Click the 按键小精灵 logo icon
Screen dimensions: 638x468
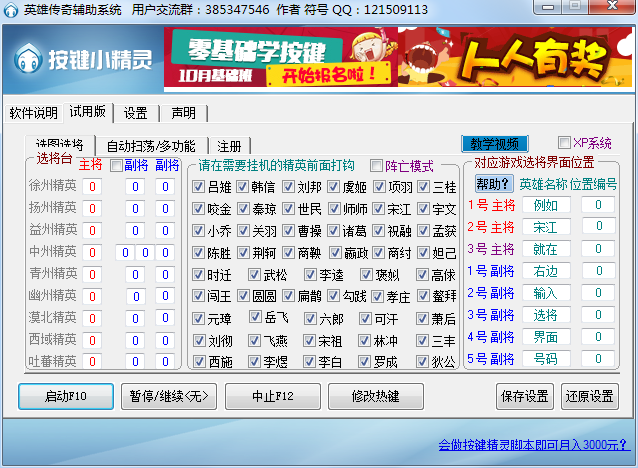(x=28, y=59)
